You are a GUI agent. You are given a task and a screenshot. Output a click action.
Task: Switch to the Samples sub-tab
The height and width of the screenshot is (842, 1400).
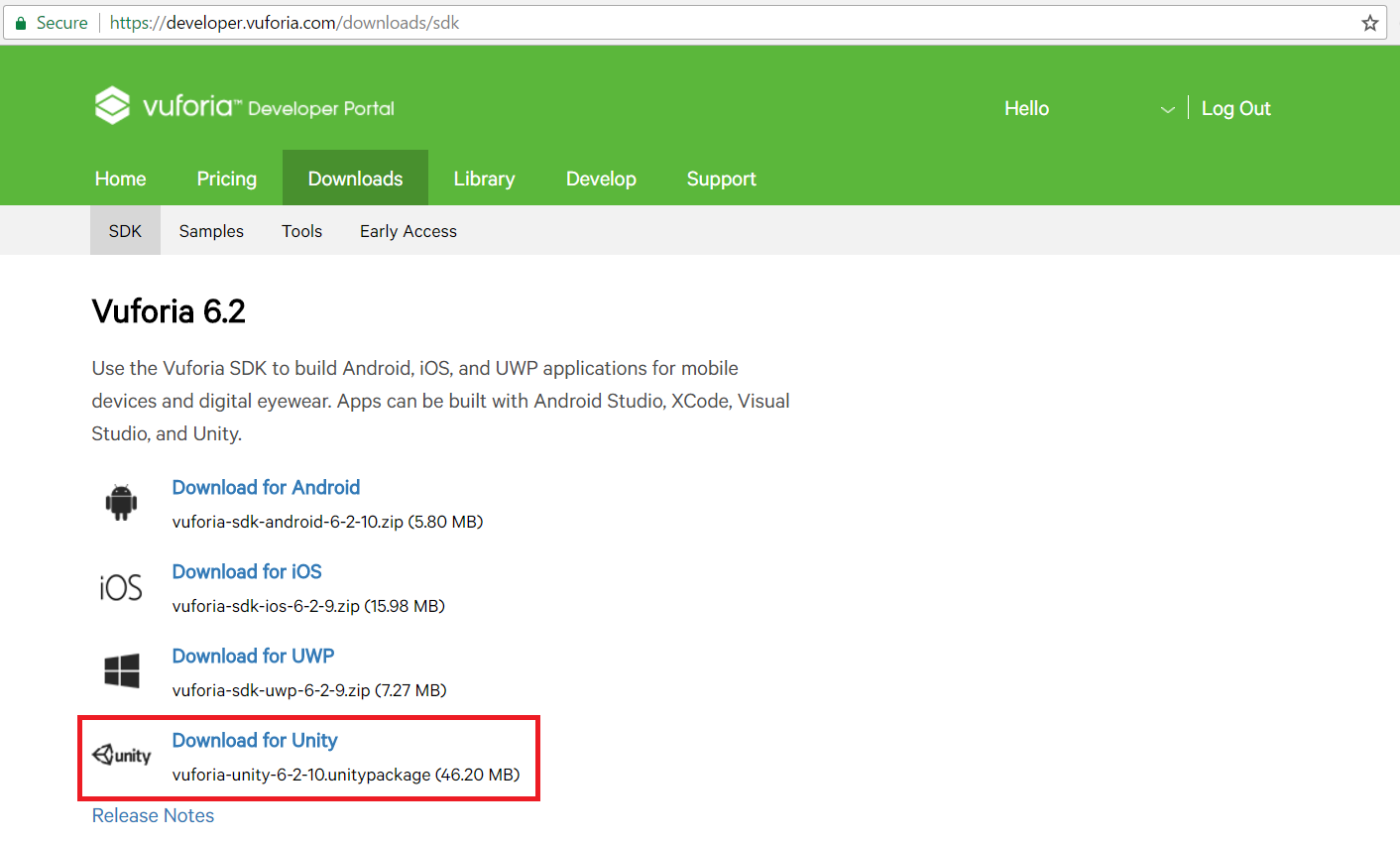click(x=211, y=231)
